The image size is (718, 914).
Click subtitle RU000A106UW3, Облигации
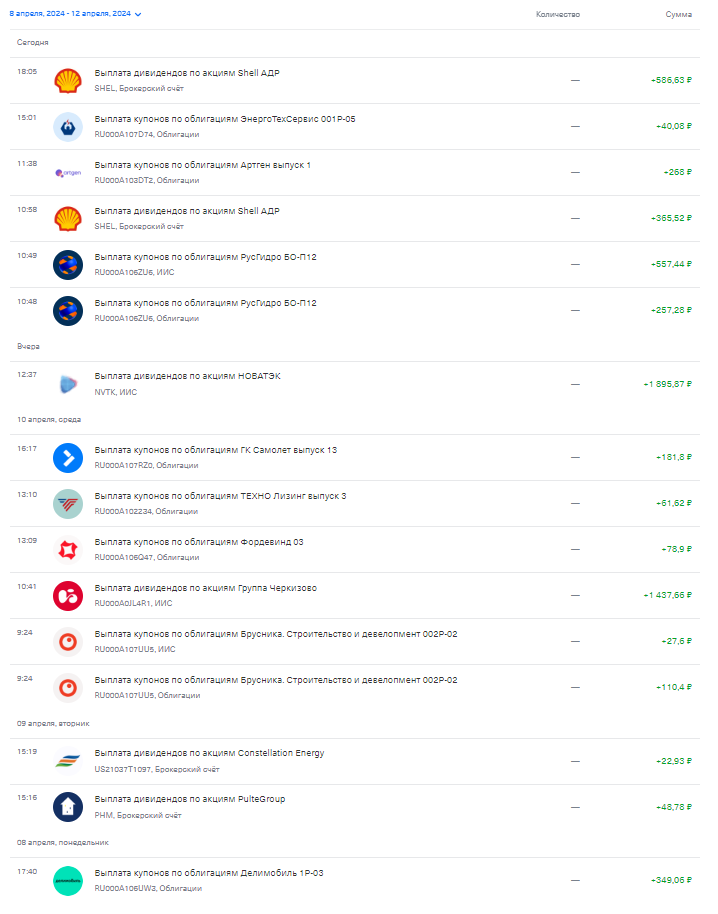tap(148, 889)
